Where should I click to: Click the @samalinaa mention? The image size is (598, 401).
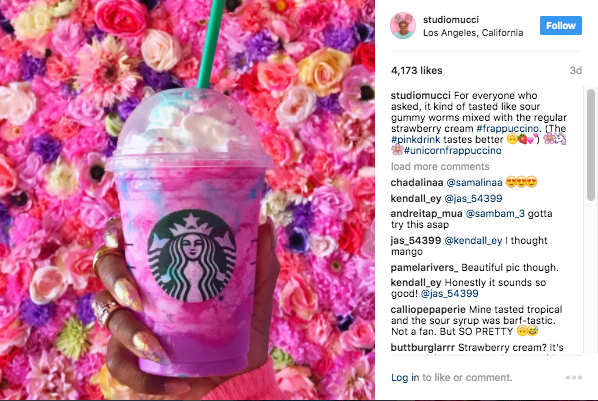474,183
